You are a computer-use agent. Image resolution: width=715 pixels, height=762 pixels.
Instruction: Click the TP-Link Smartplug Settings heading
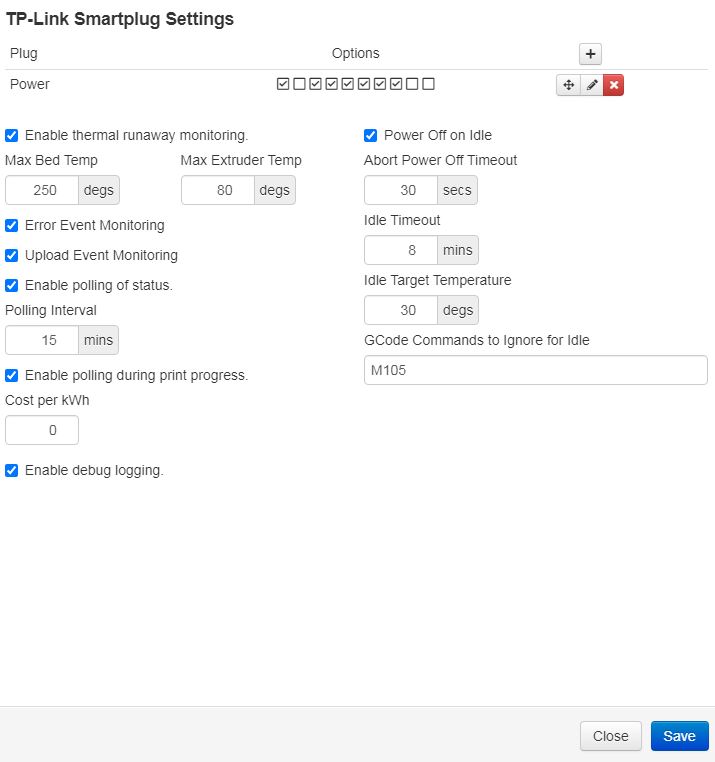(120, 19)
